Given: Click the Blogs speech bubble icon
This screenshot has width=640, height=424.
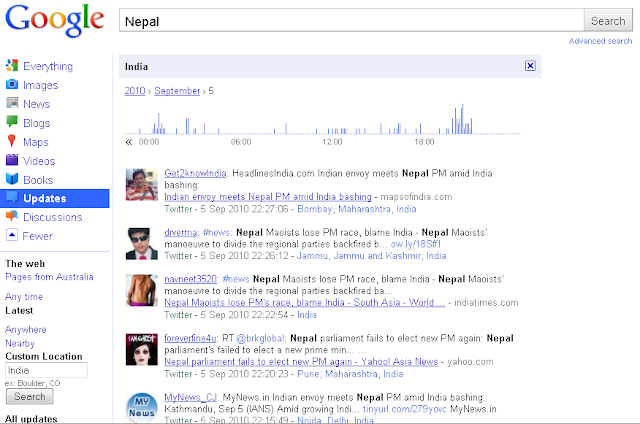Looking at the screenshot, I should (x=12, y=122).
